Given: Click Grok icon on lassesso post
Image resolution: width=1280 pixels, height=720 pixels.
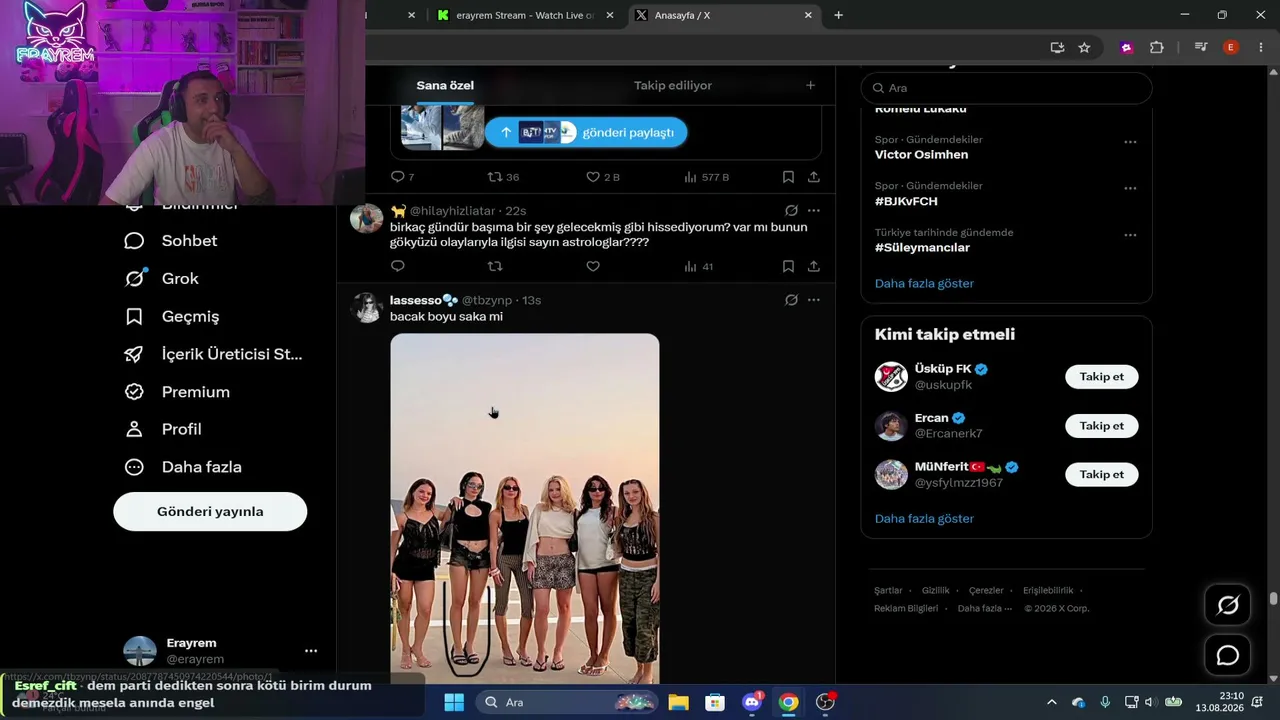Looking at the screenshot, I should (x=791, y=300).
